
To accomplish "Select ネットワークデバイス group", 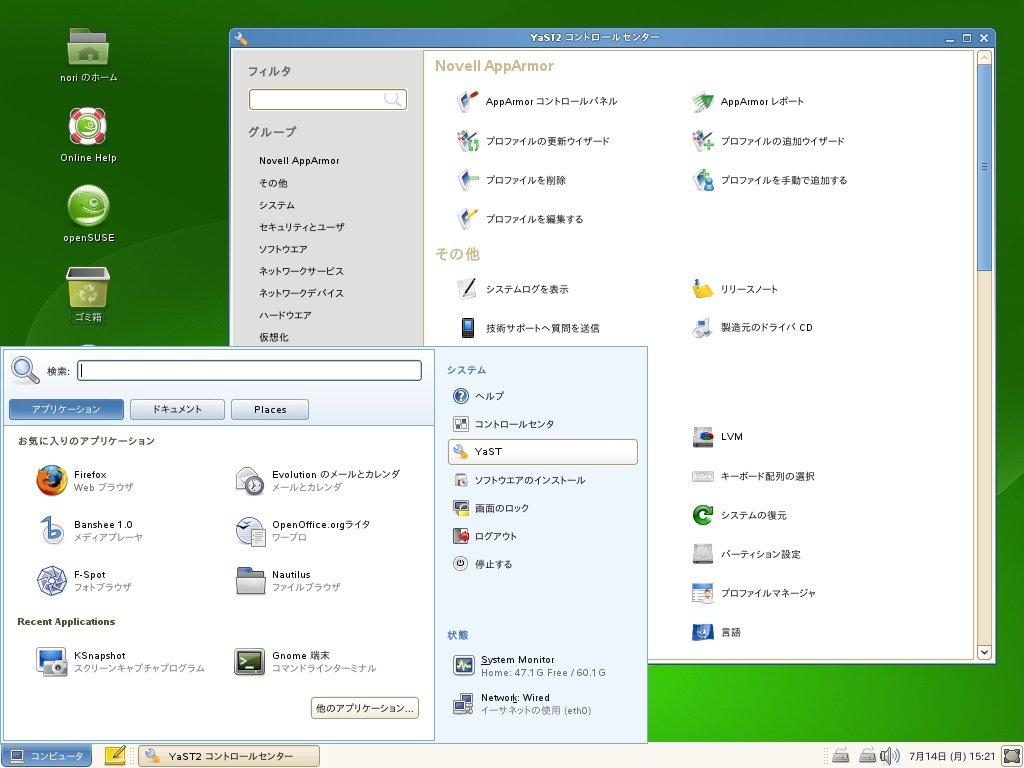I will pyautogui.click(x=301, y=293).
